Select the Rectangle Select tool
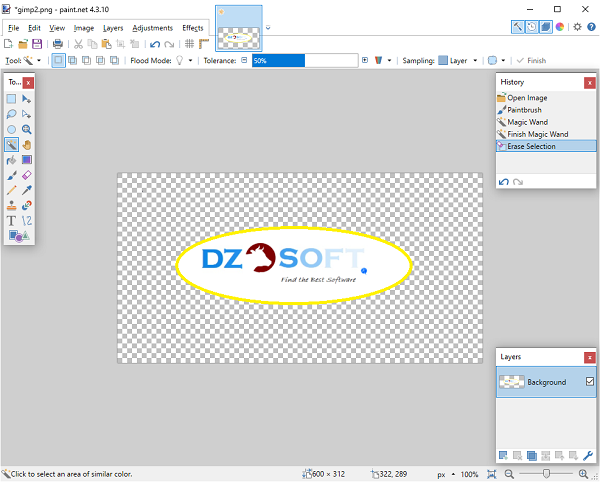 pyautogui.click(x=11, y=99)
